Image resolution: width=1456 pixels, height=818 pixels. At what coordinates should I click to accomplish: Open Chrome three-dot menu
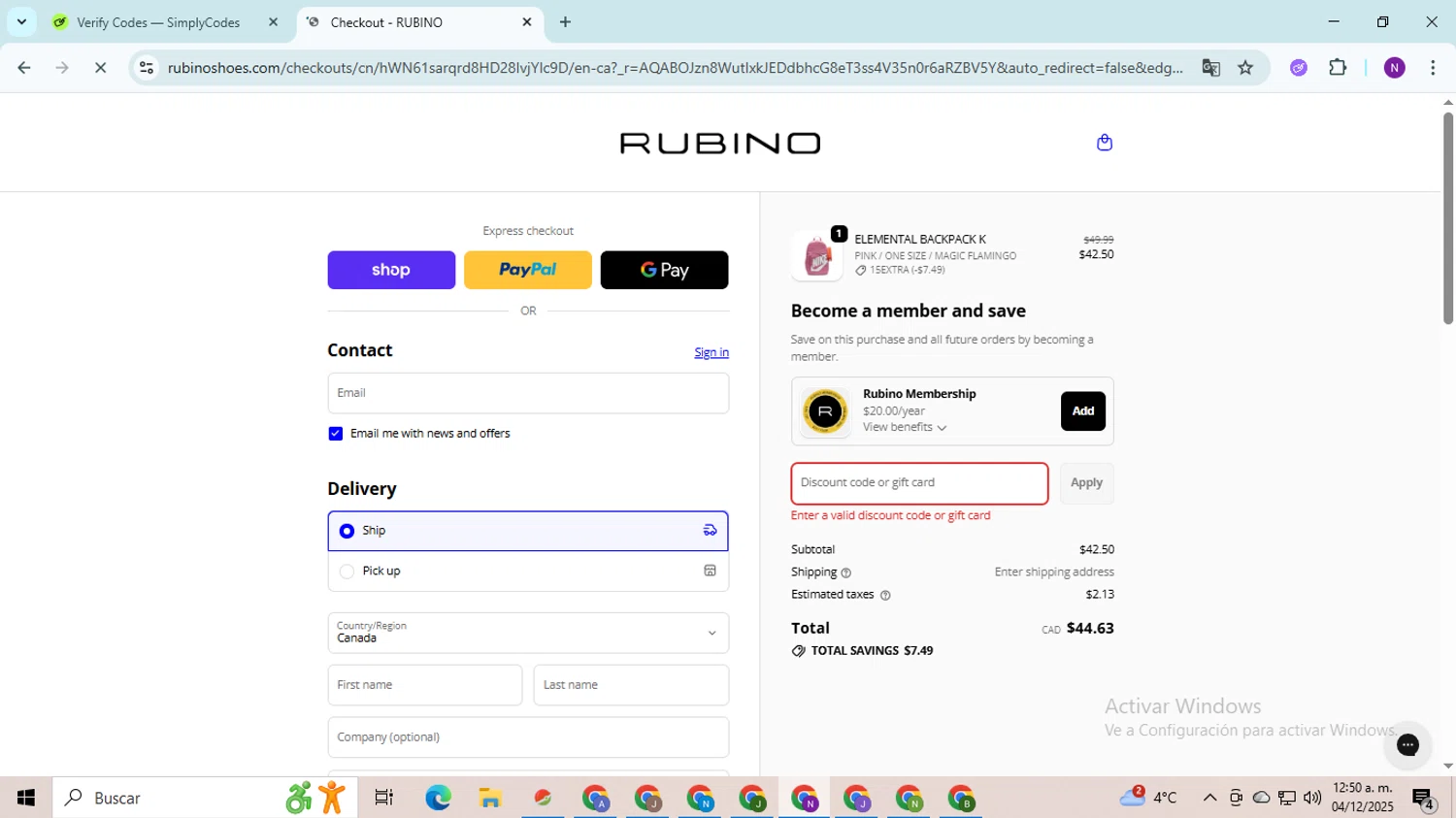click(1433, 68)
